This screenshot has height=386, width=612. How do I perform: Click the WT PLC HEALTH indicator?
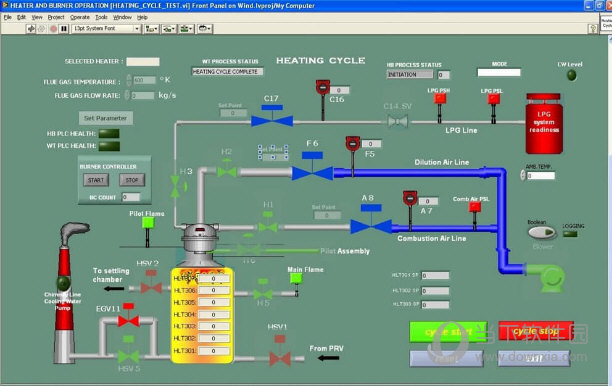tap(109, 146)
